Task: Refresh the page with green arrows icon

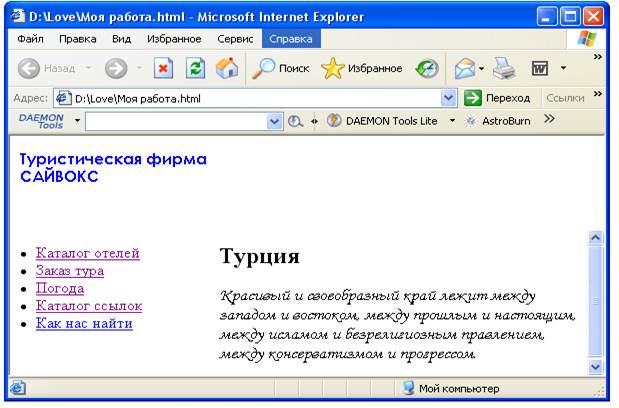Action: pos(195,68)
